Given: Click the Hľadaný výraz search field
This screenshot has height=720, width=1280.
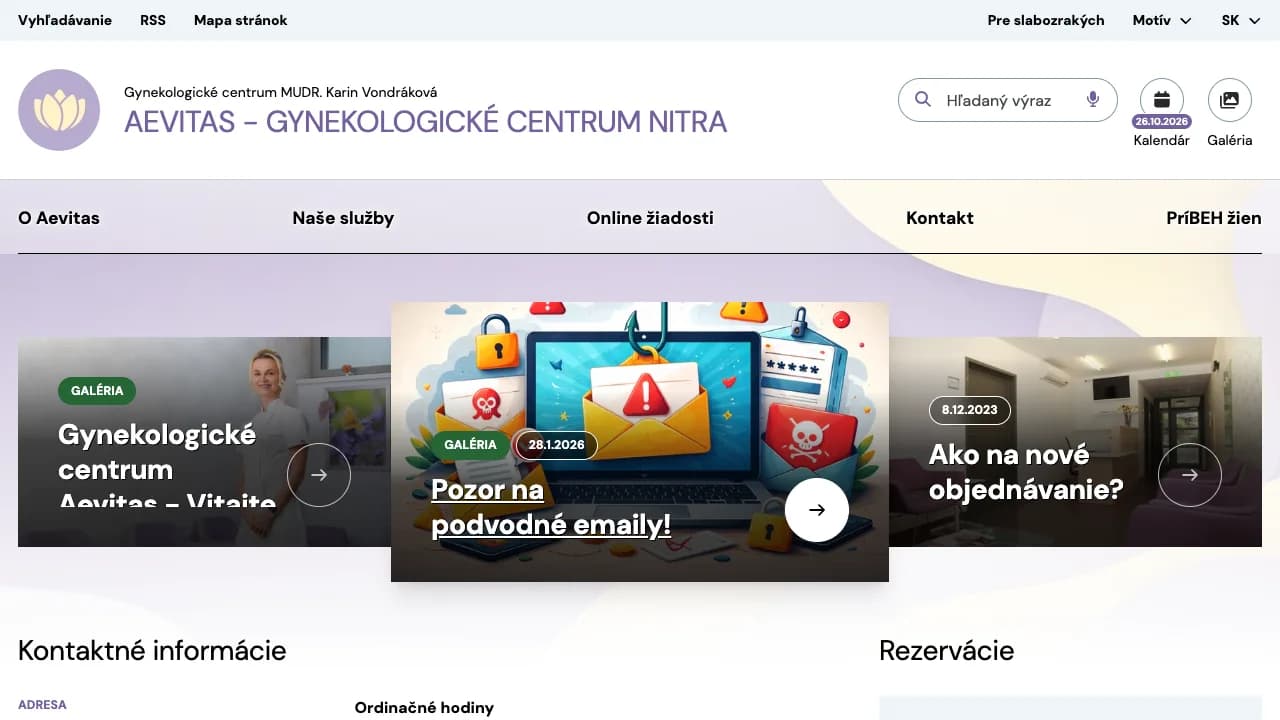Looking at the screenshot, I should point(1008,100).
